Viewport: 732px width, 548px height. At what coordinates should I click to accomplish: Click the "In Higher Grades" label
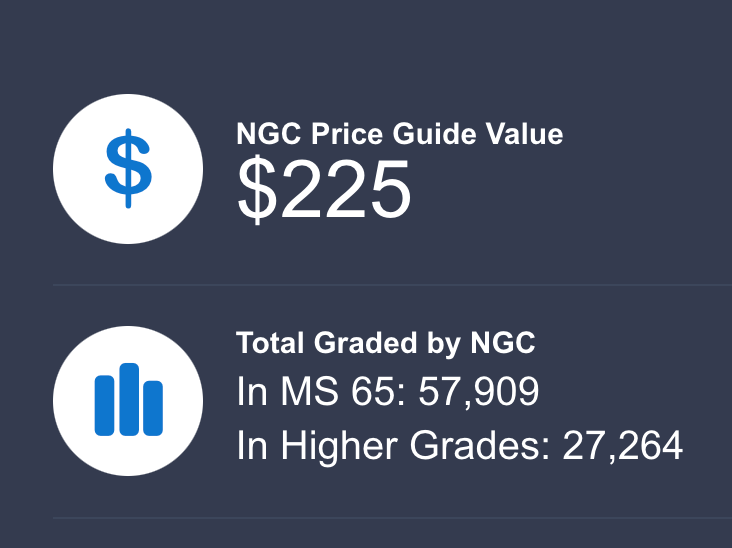[393, 445]
